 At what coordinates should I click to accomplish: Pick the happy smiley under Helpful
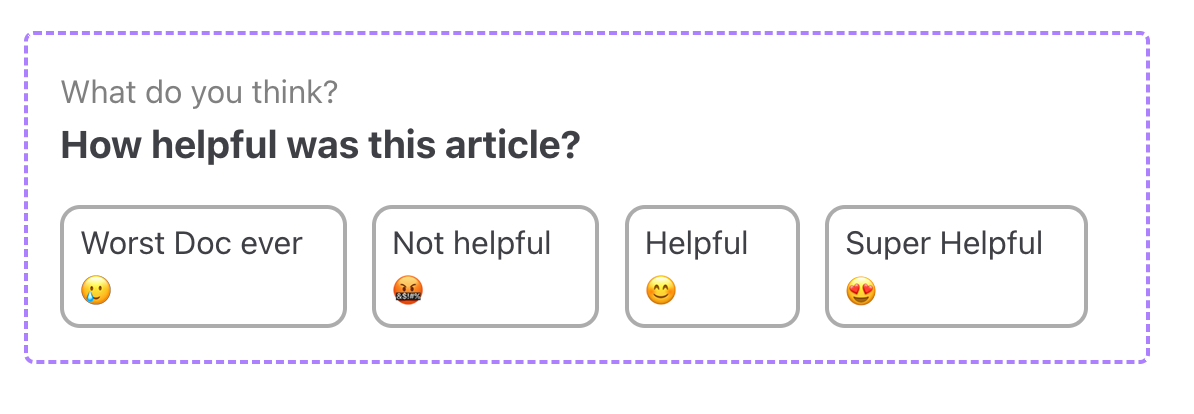coord(661,291)
